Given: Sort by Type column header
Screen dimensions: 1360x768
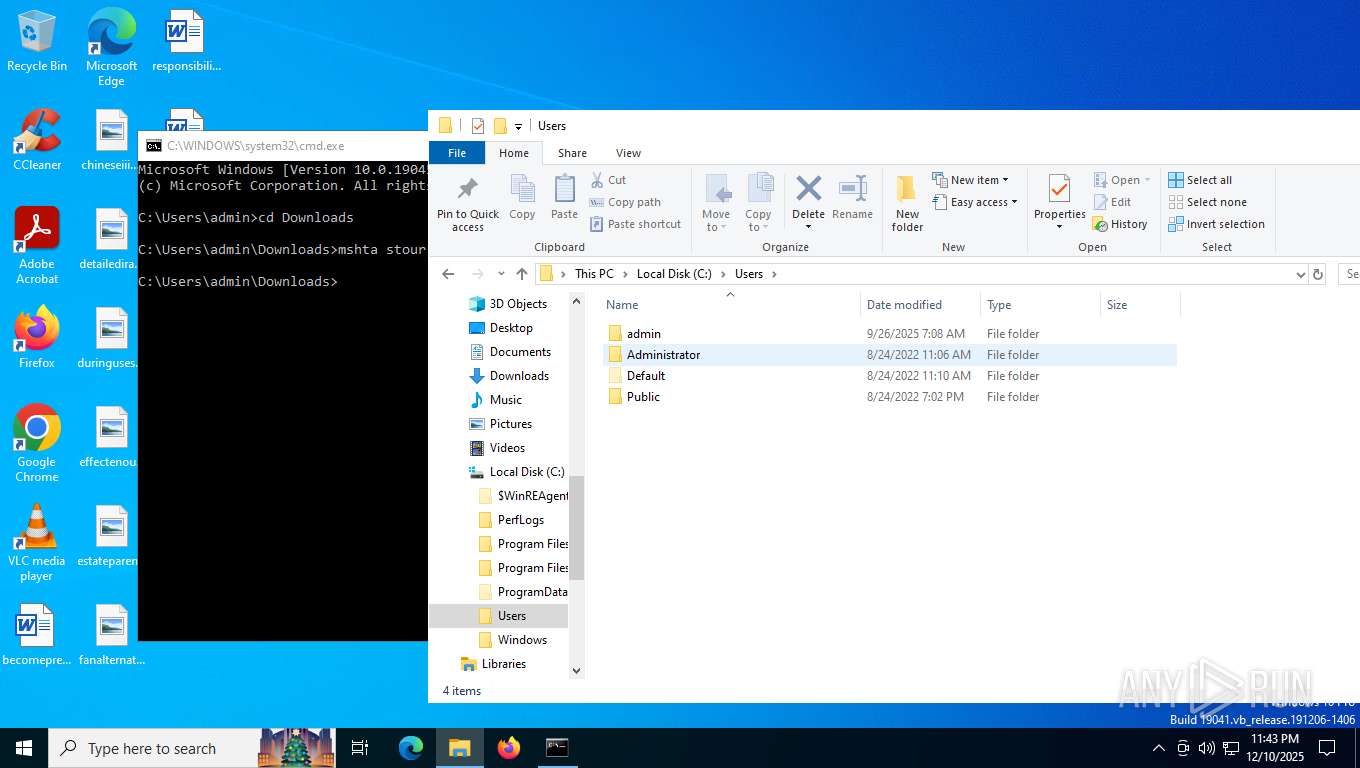Looking at the screenshot, I should [x=1040, y=305].
